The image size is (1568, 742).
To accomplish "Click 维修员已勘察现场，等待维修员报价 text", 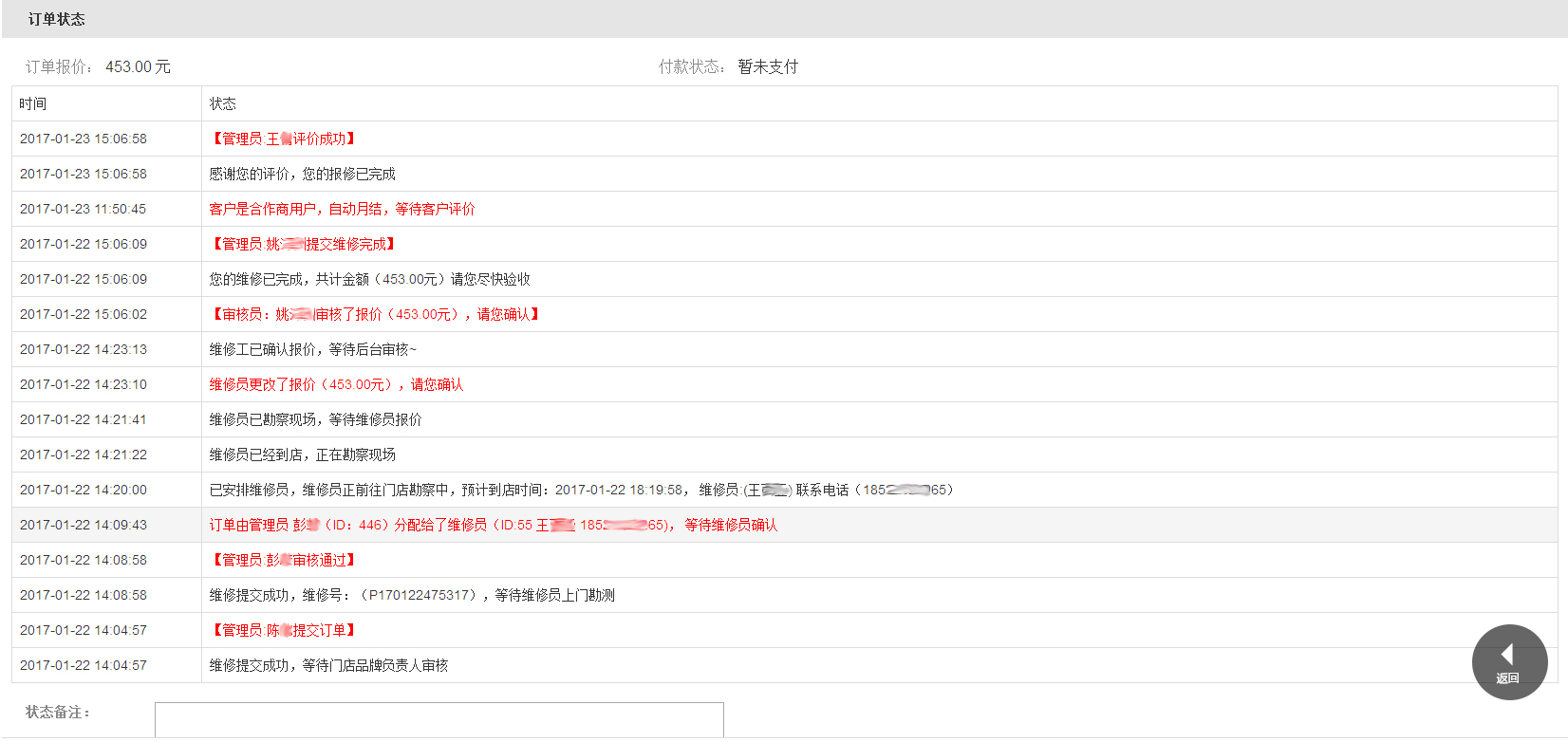I will click(316, 419).
